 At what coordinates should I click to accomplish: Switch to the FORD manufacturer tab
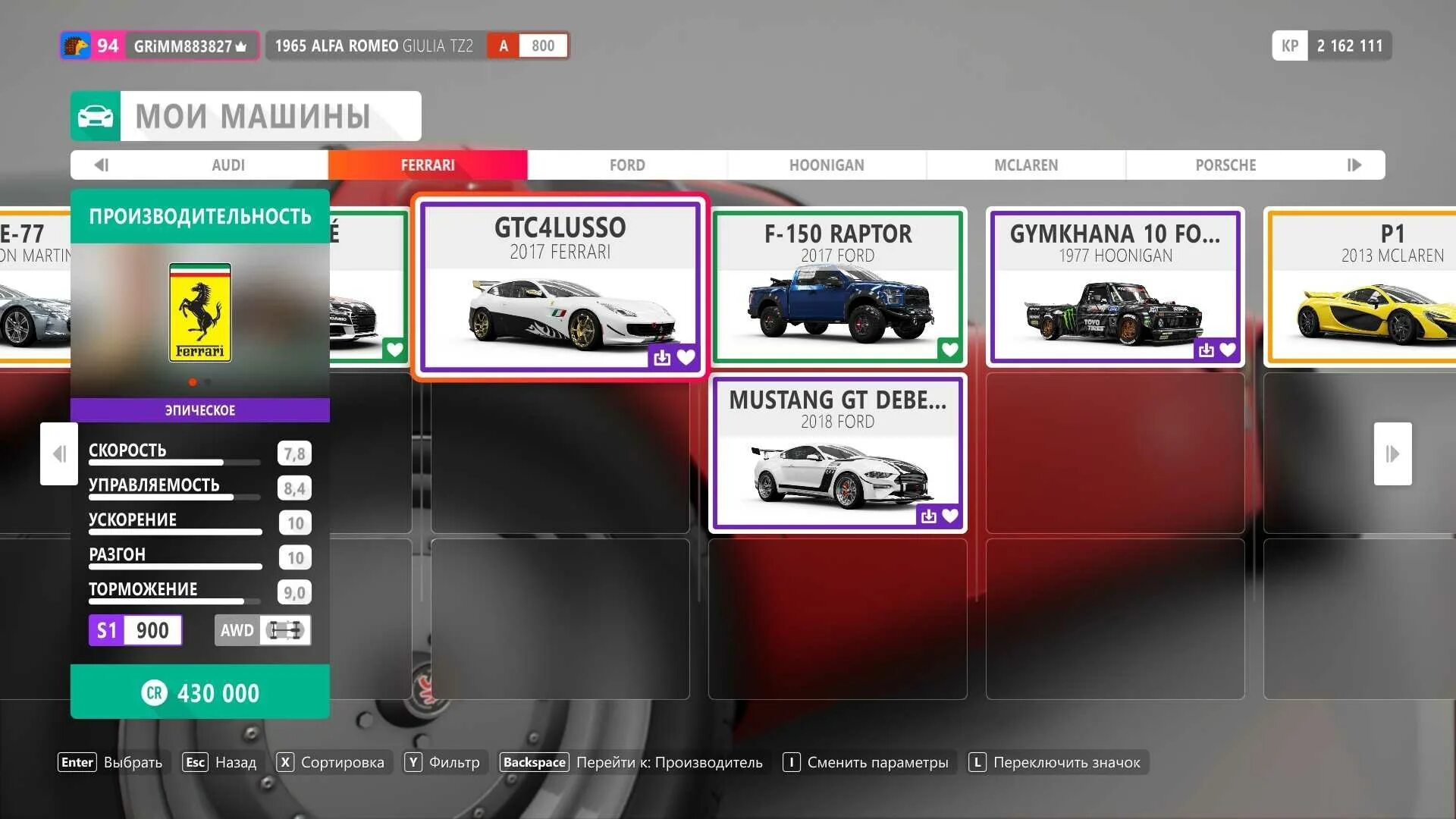tap(627, 165)
